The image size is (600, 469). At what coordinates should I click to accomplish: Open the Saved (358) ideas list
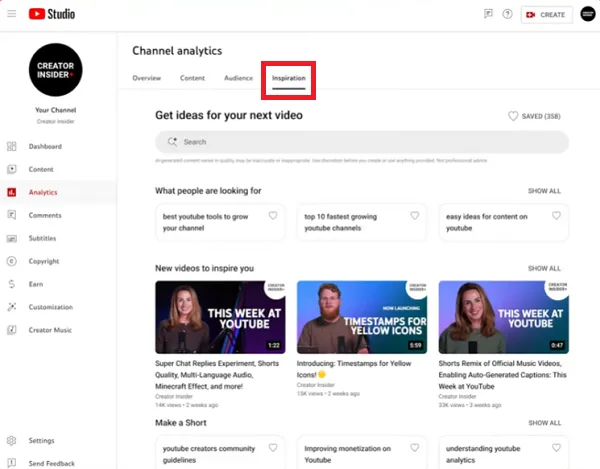[x=538, y=116]
